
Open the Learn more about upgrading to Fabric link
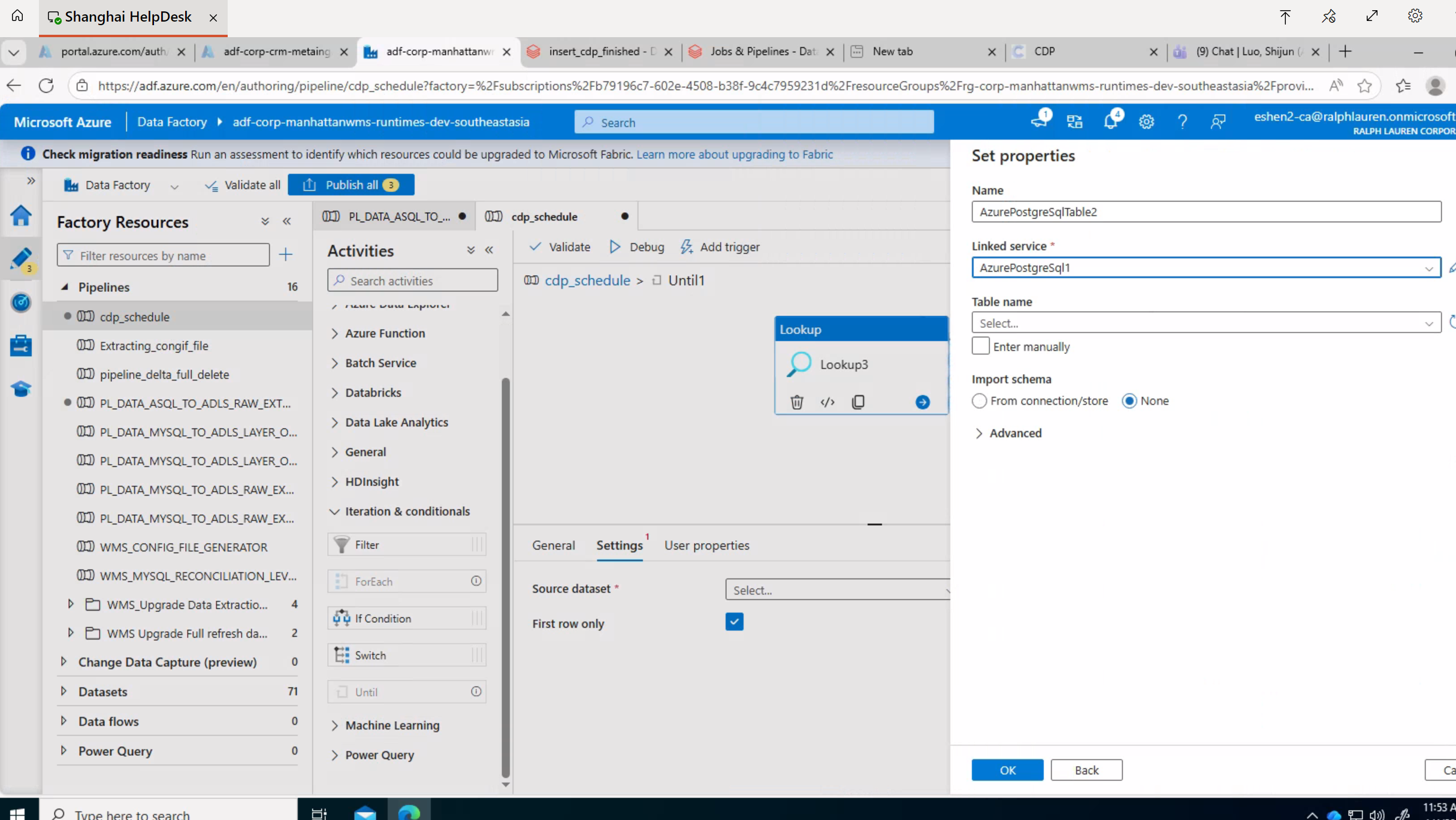(x=734, y=154)
